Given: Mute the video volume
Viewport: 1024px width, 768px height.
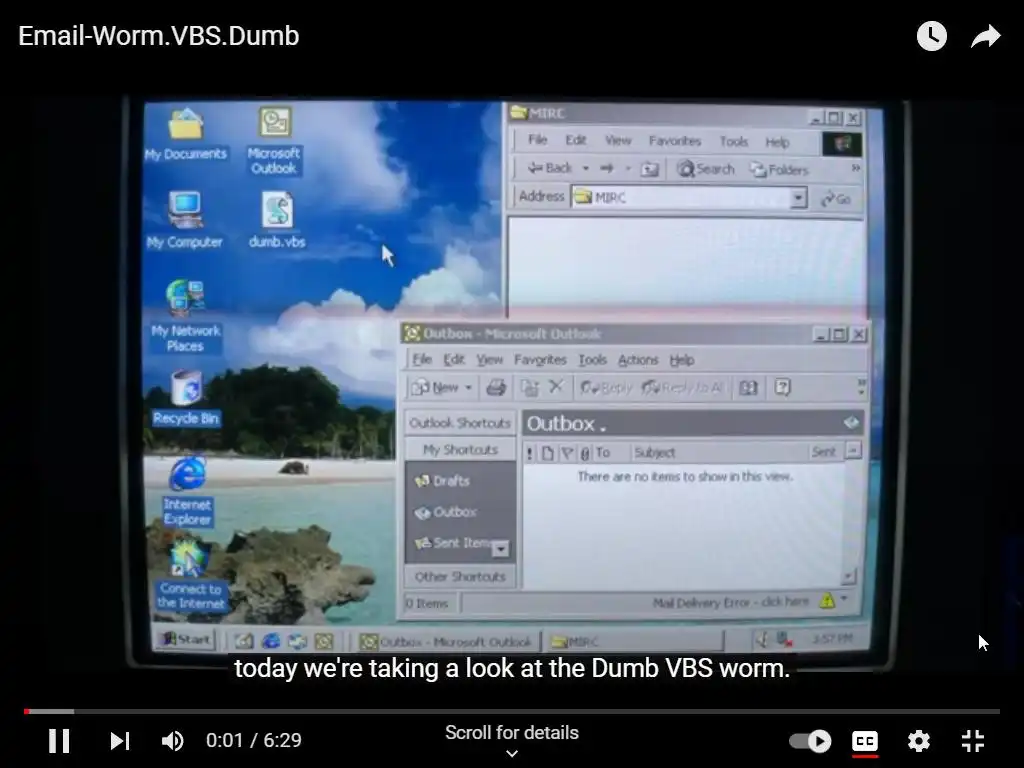Looking at the screenshot, I should [x=172, y=741].
